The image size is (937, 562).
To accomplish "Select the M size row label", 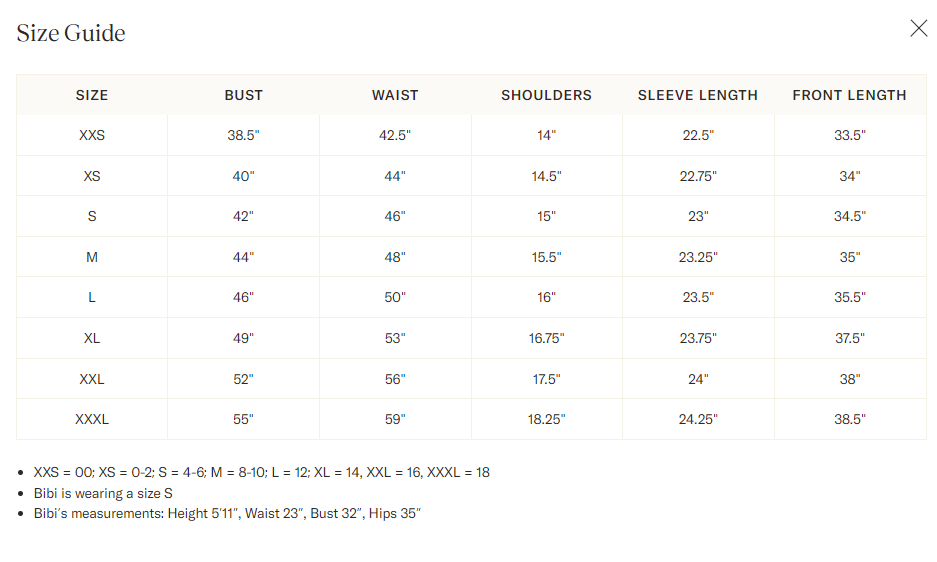I will (x=92, y=257).
